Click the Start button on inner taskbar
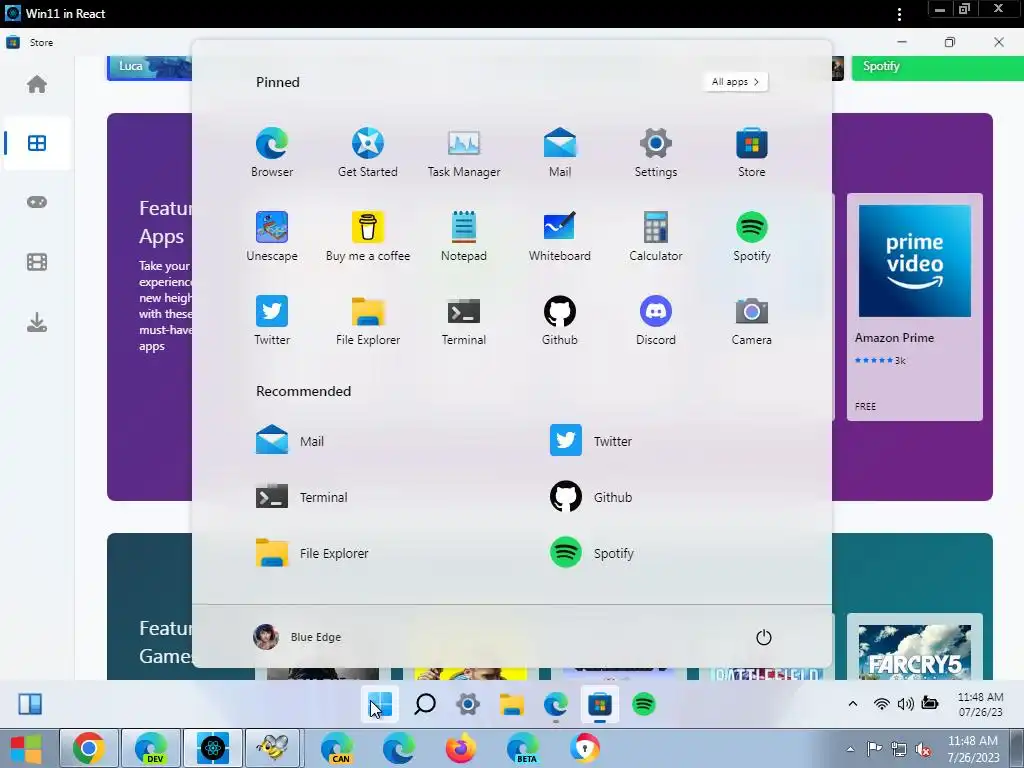Screen dimensions: 1024x768 pos(380,704)
